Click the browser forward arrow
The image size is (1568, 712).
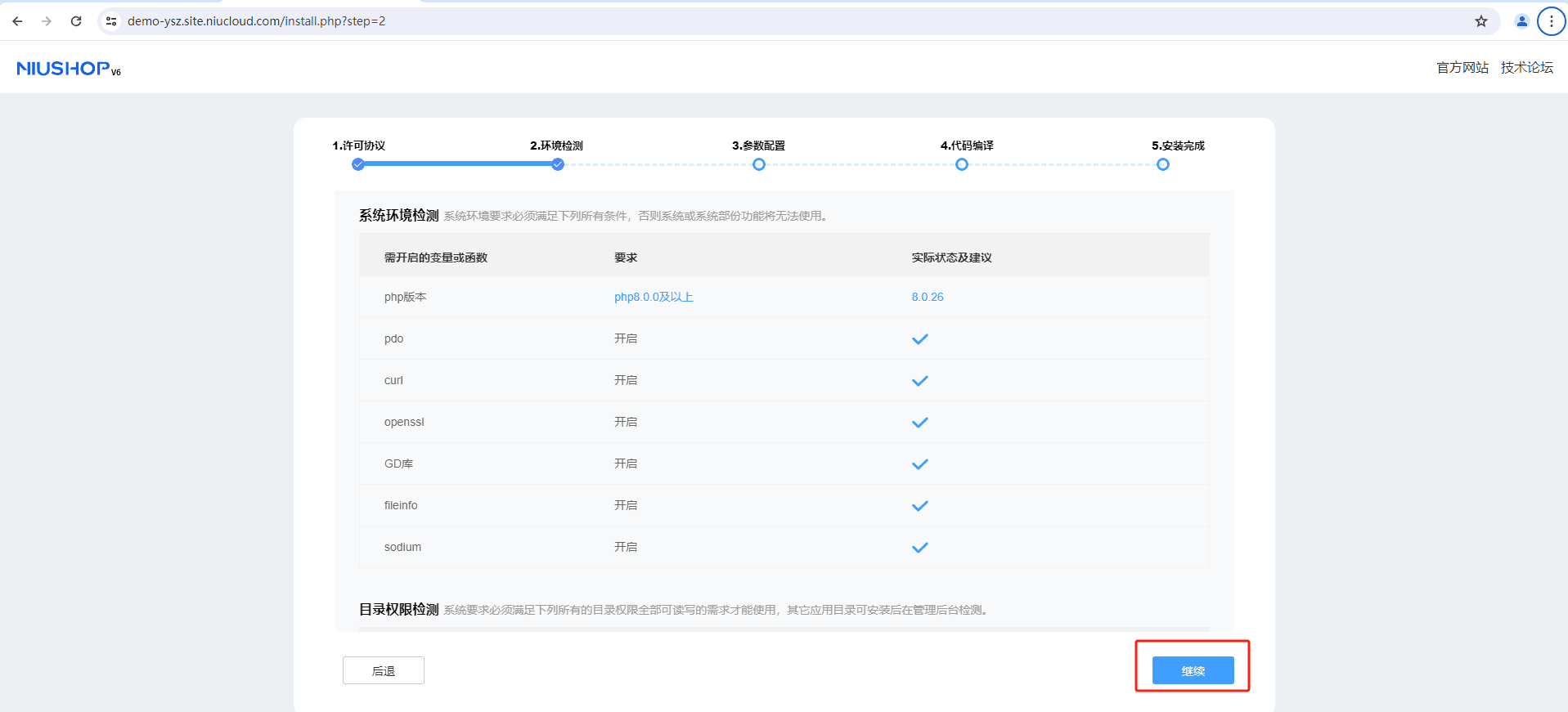point(47,21)
